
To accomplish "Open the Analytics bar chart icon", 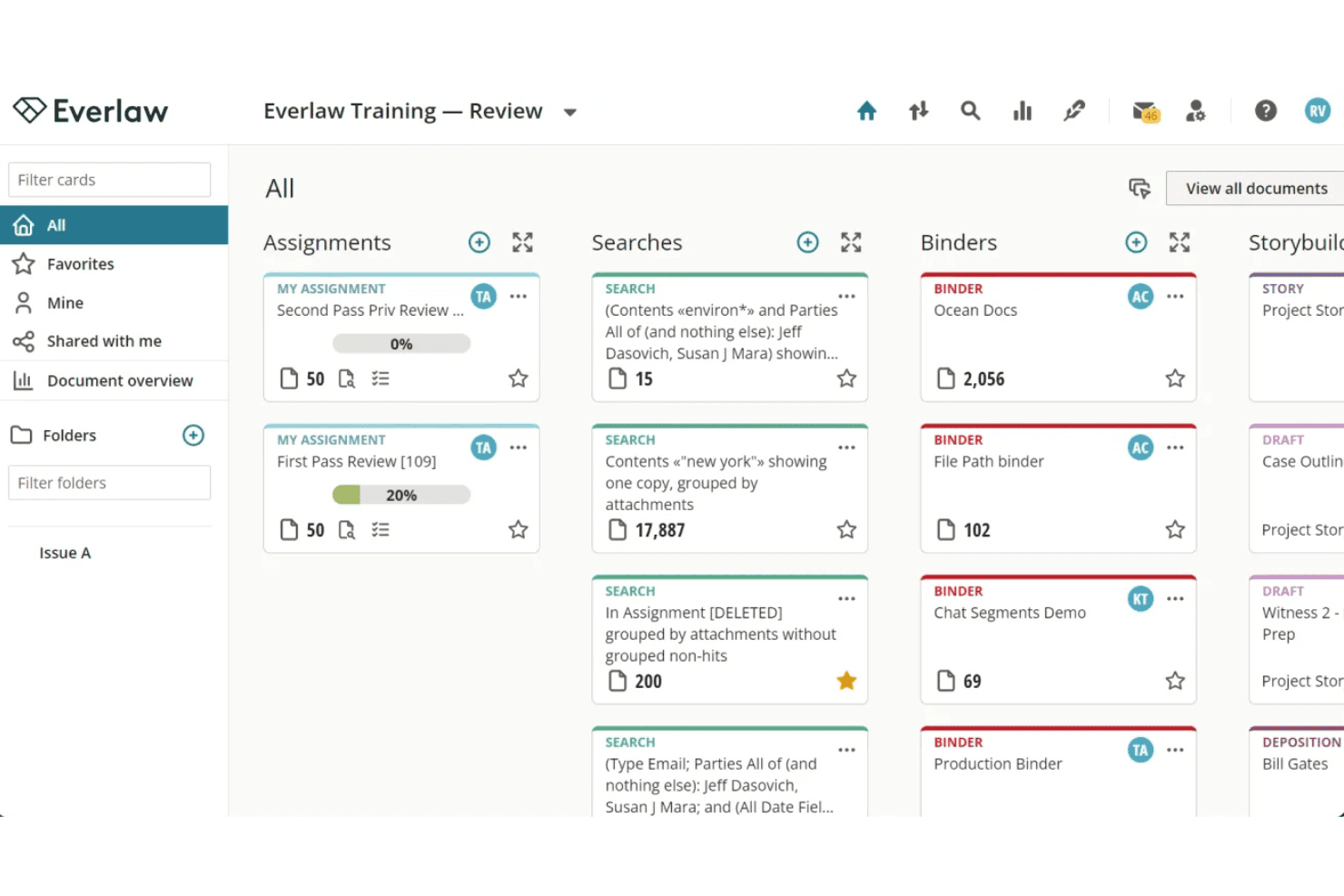I will (1023, 111).
